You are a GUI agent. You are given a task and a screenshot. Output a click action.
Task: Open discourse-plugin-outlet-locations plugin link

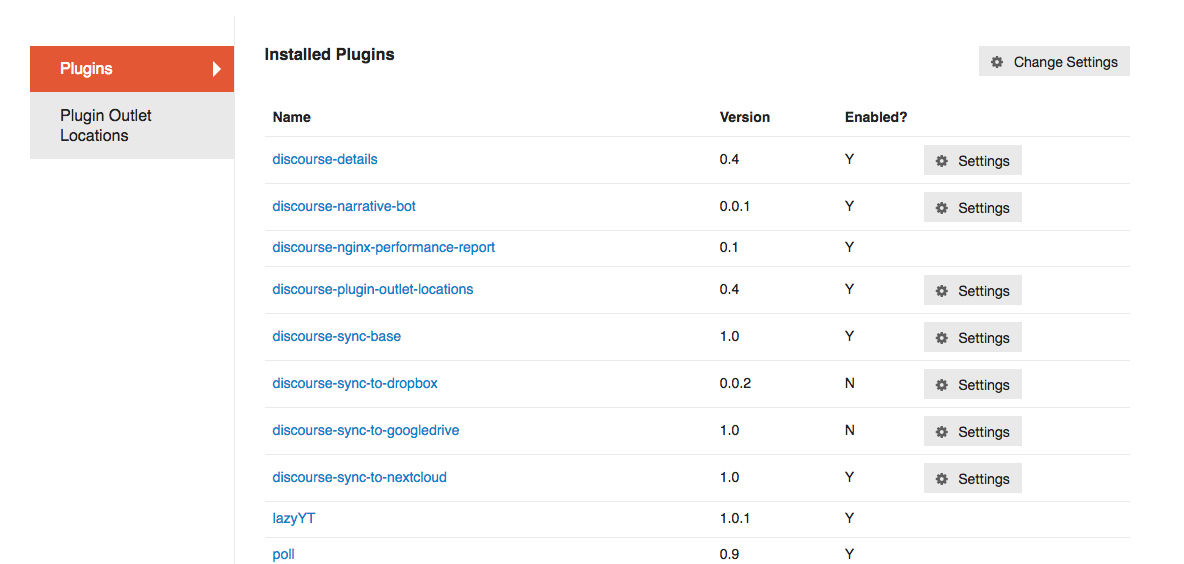point(372,289)
